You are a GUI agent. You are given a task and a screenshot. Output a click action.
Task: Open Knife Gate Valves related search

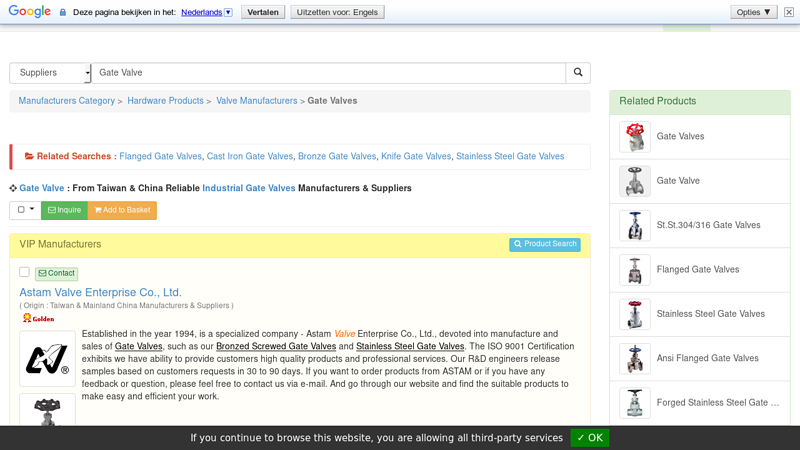click(416, 156)
